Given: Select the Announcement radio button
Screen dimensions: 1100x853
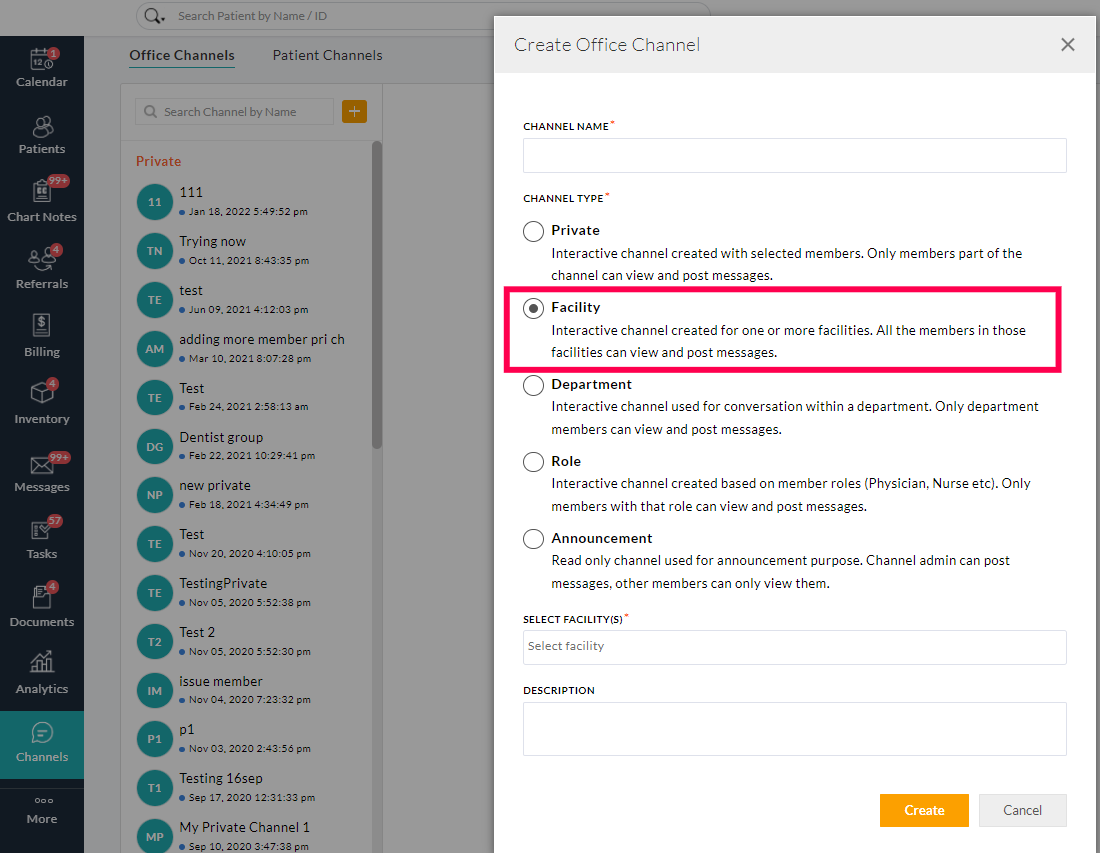Looking at the screenshot, I should [x=534, y=539].
